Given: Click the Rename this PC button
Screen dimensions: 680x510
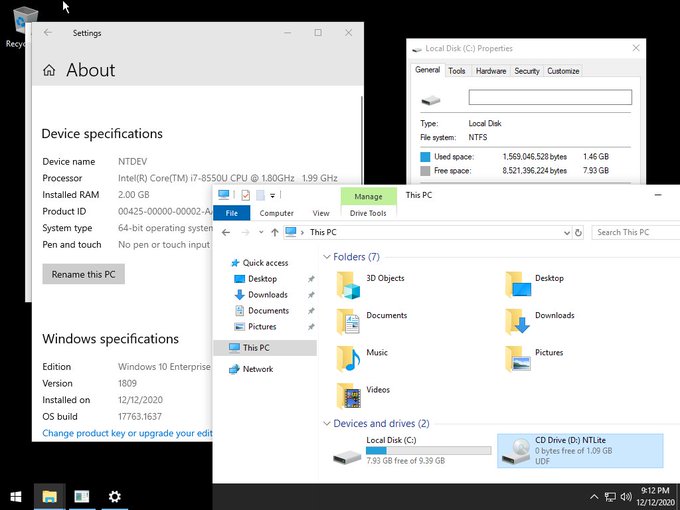Looking at the screenshot, I should [x=84, y=274].
